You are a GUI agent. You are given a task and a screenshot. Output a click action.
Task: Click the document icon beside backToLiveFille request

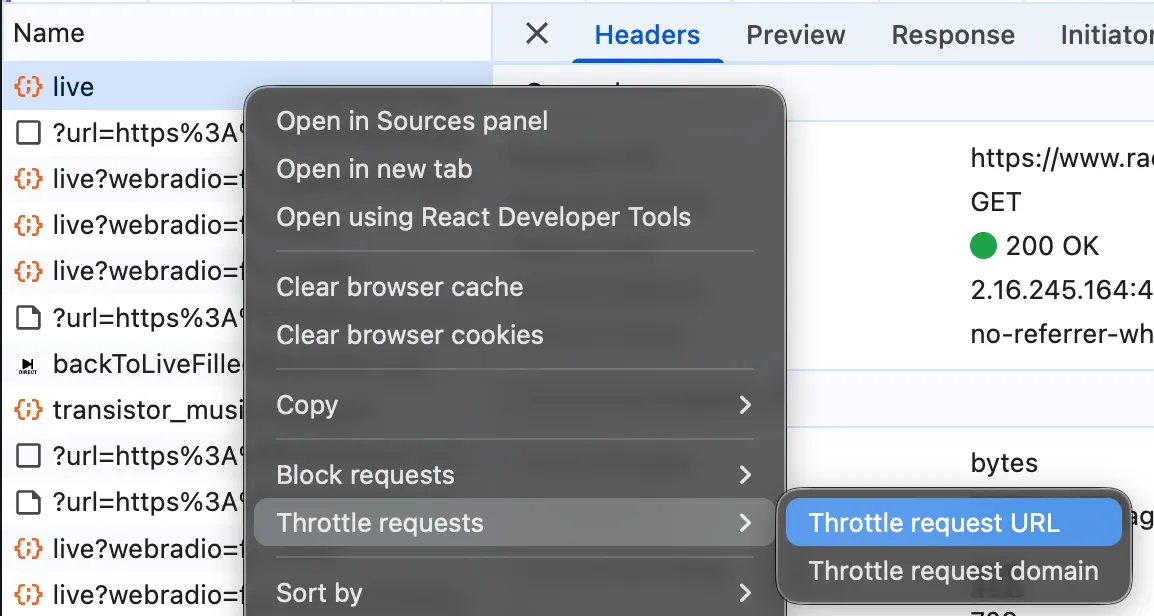(x=28, y=365)
